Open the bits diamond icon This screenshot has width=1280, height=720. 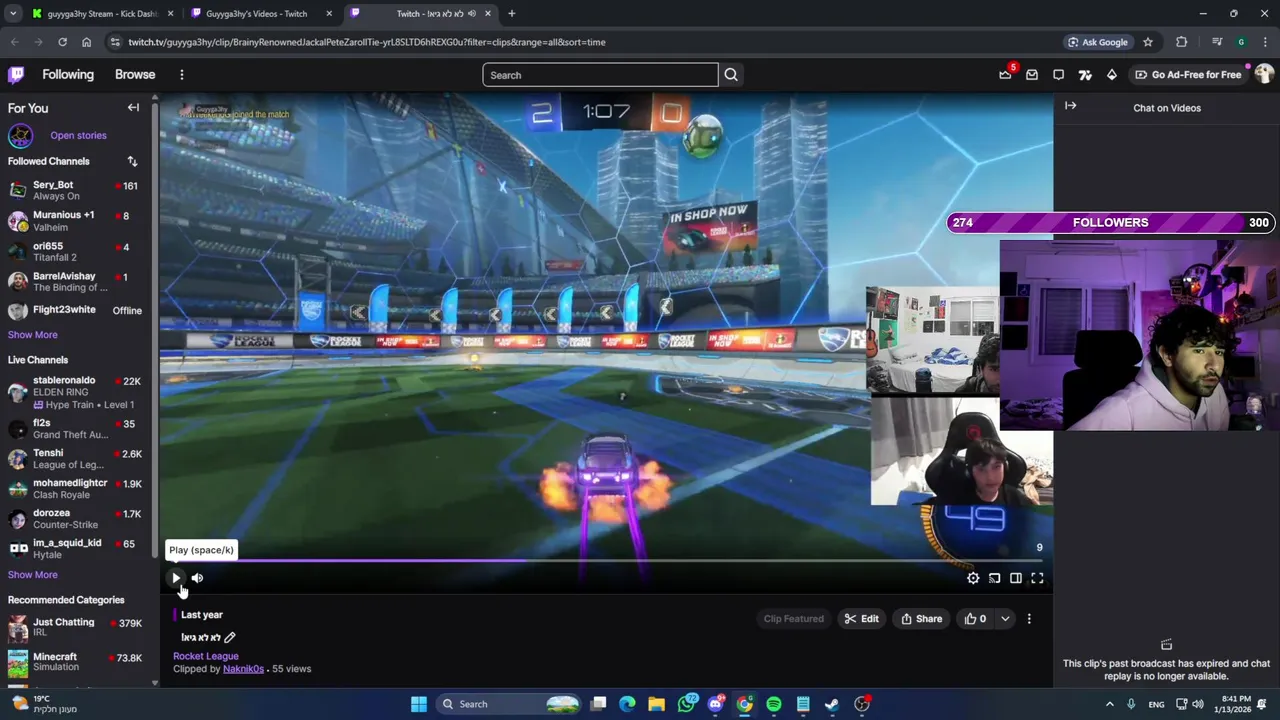pyautogui.click(x=1111, y=75)
